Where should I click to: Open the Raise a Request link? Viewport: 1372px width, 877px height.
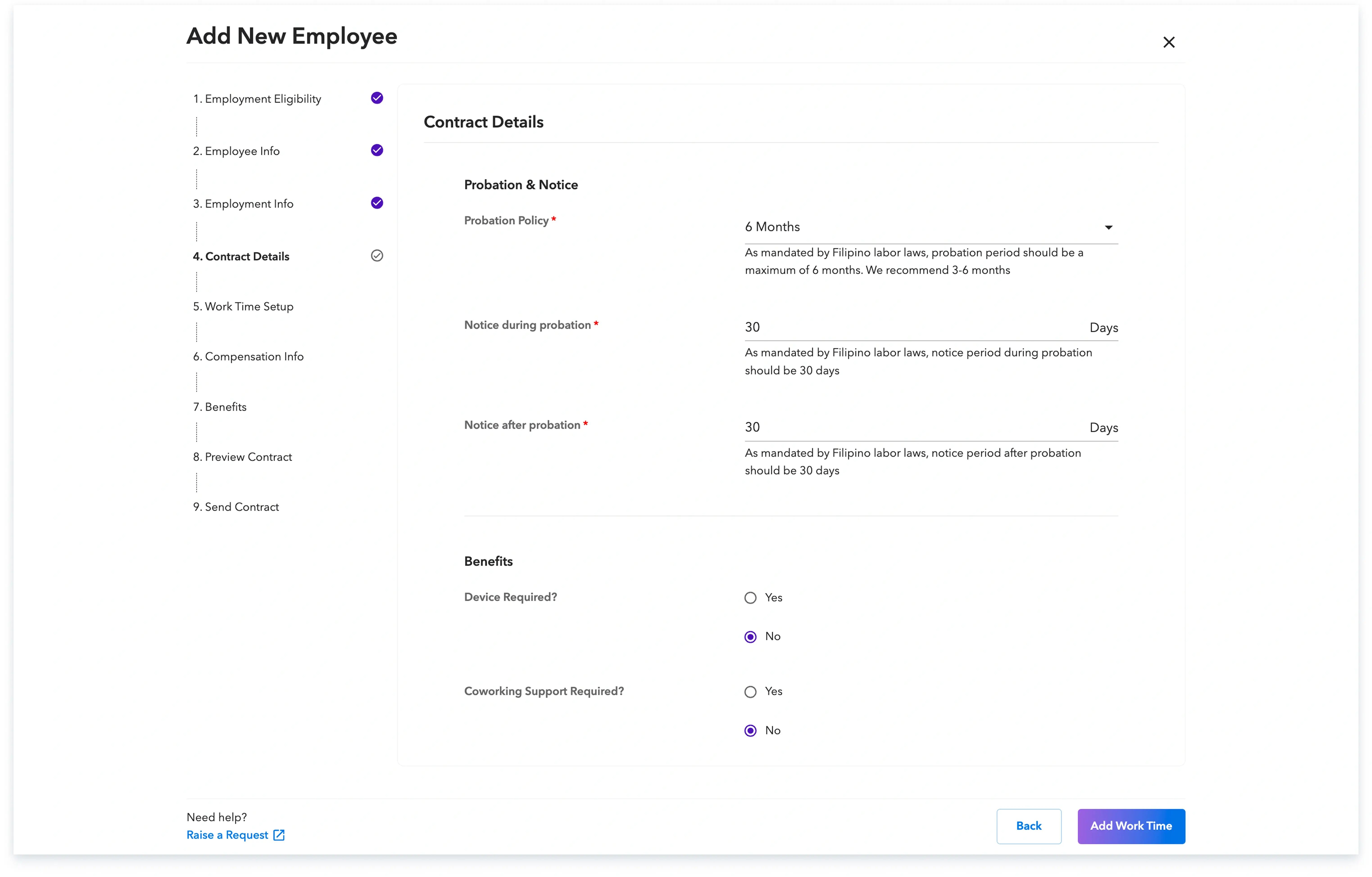point(228,835)
